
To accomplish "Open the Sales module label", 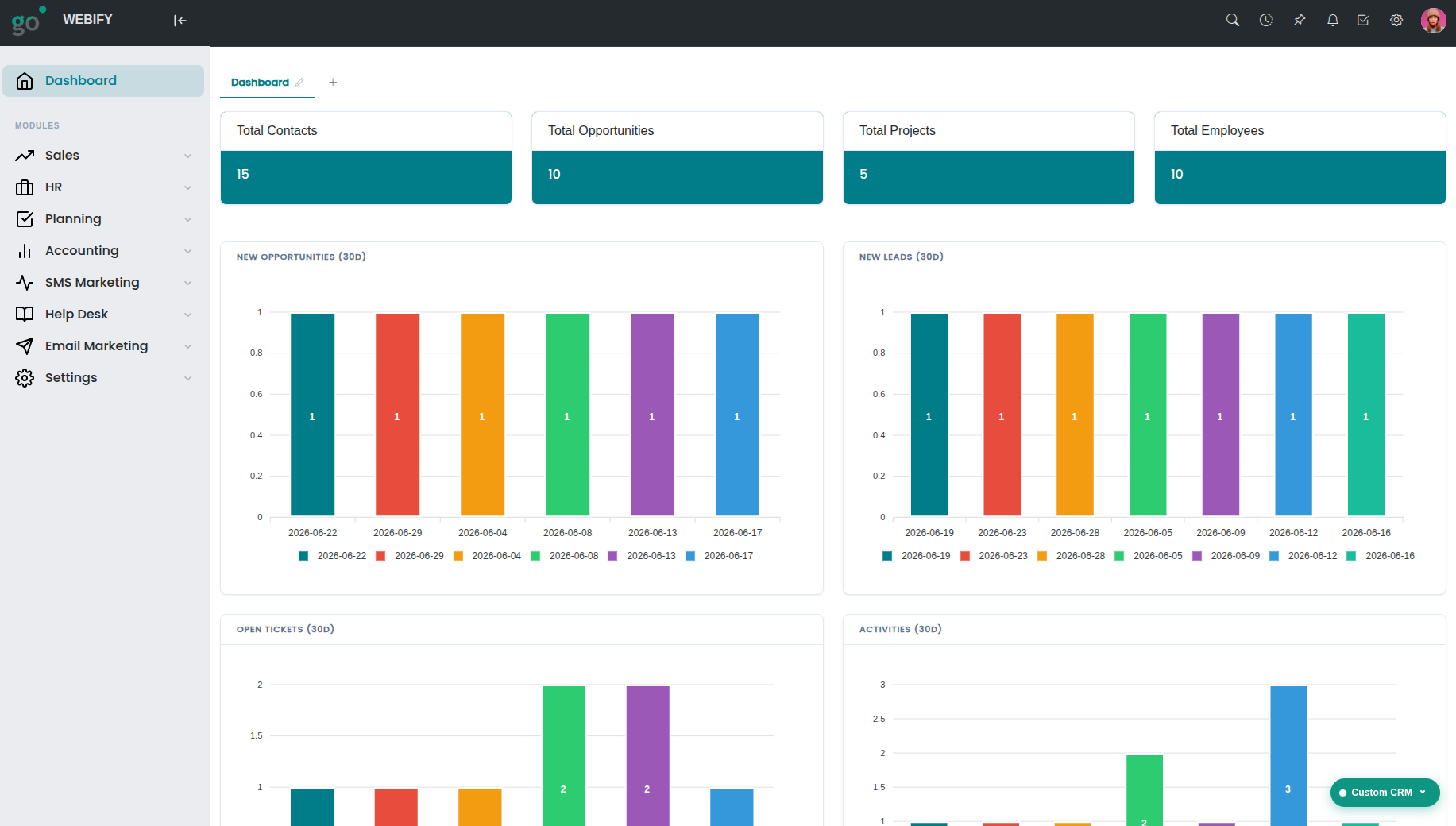I will pyautogui.click(x=62, y=156).
